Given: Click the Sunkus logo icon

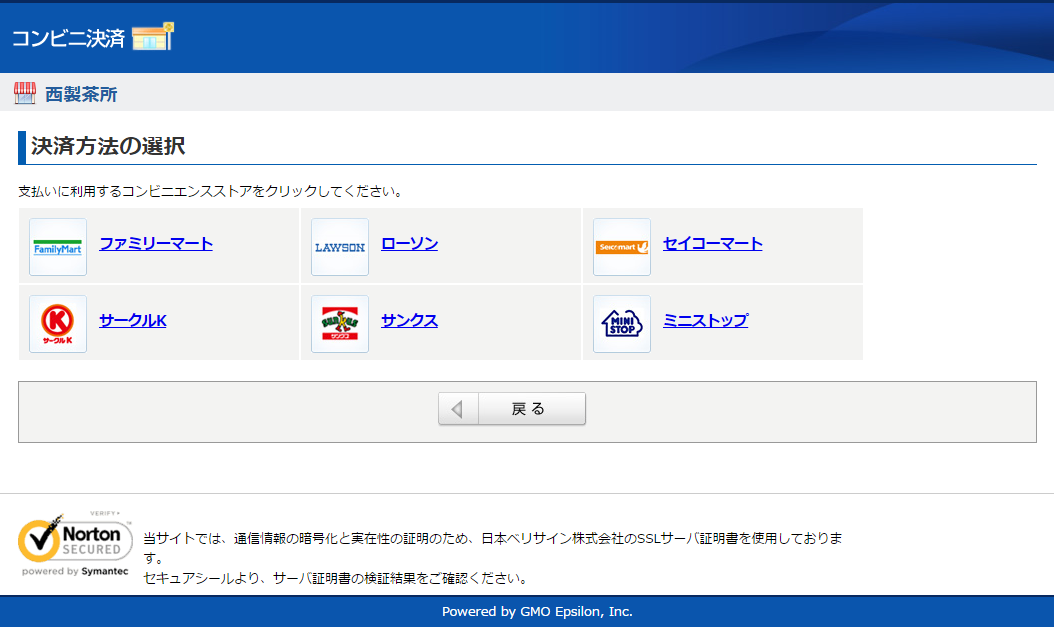Looking at the screenshot, I should click(340, 323).
